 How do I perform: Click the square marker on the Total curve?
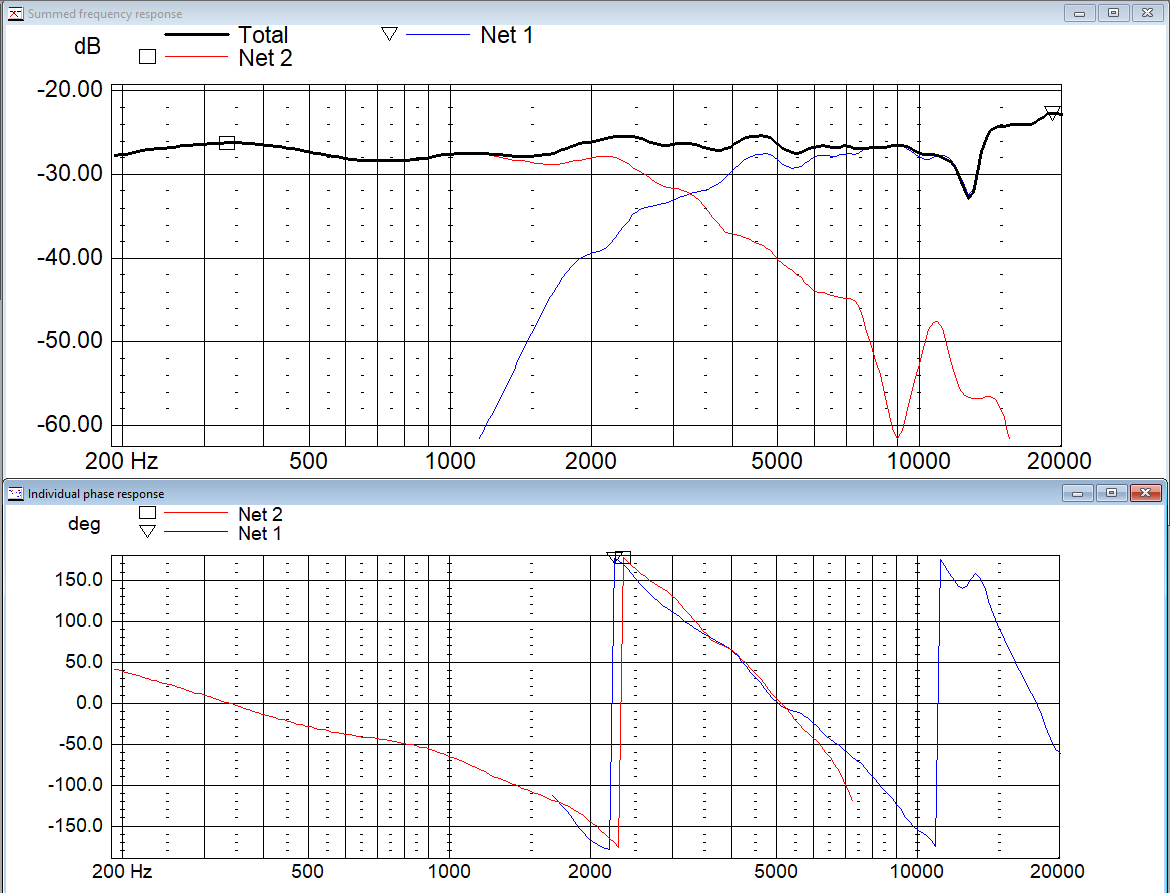[227, 143]
